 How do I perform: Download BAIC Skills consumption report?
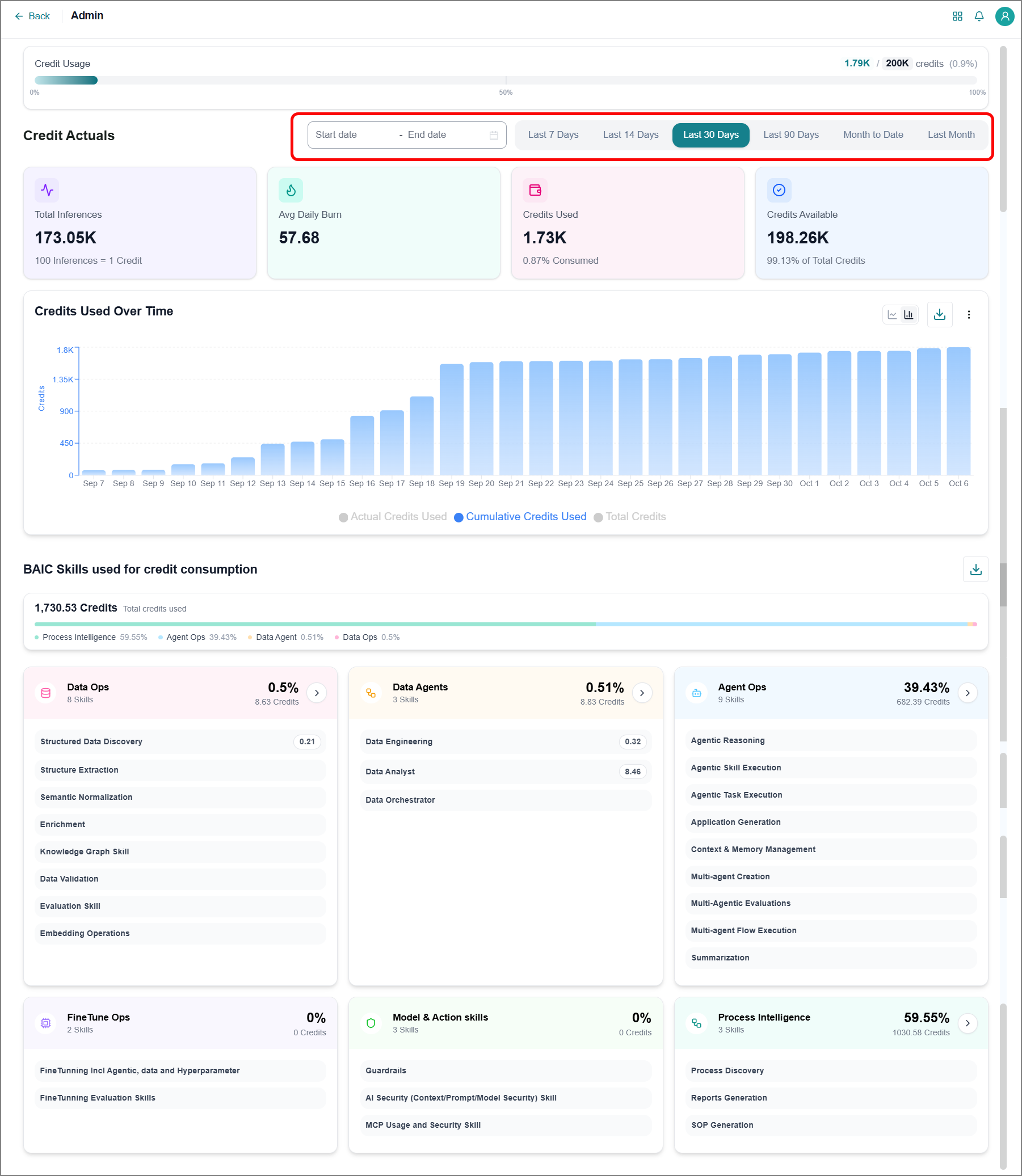[975, 569]
